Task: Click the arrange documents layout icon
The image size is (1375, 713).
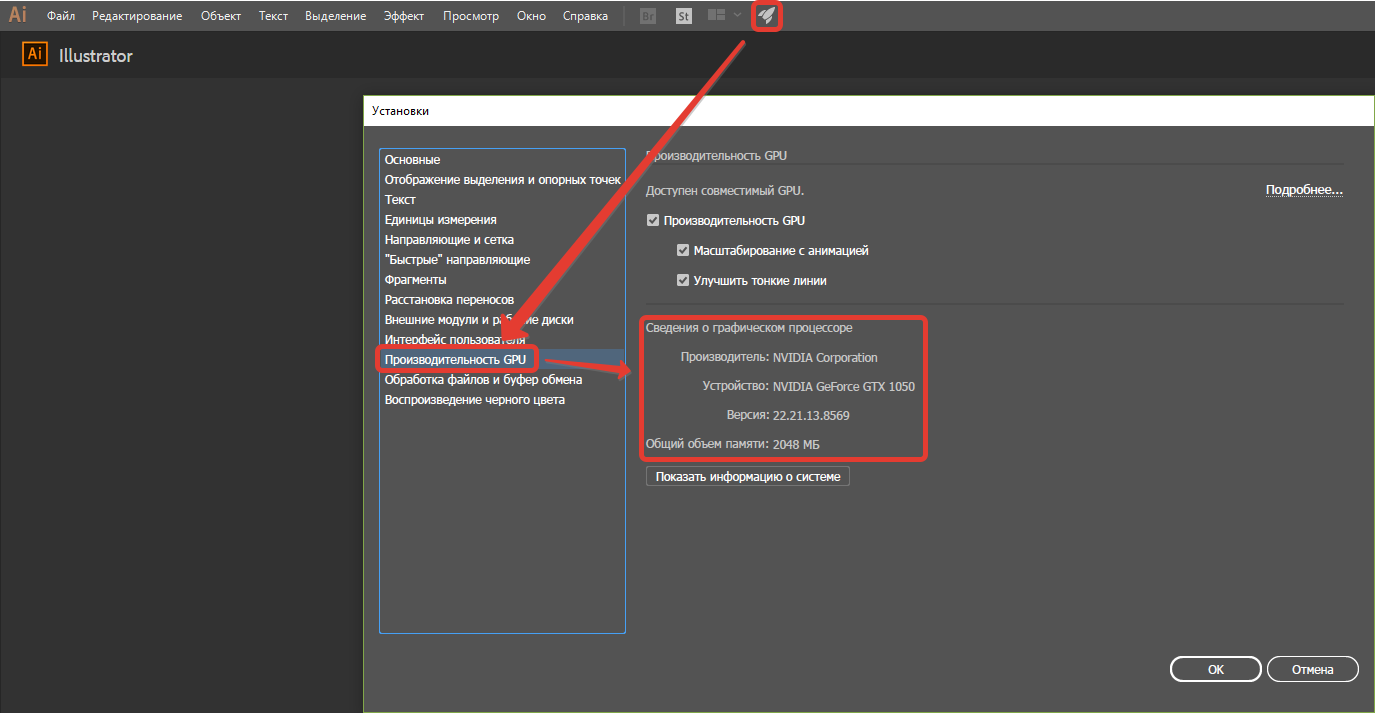Action: pos(716,15)
